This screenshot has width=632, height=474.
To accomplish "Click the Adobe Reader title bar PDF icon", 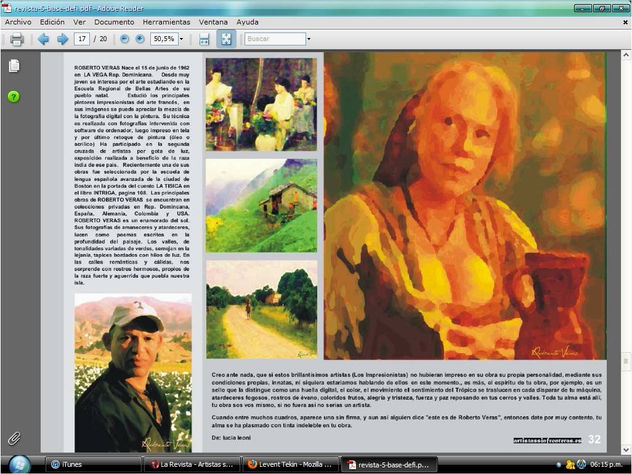I will [6, 8].
